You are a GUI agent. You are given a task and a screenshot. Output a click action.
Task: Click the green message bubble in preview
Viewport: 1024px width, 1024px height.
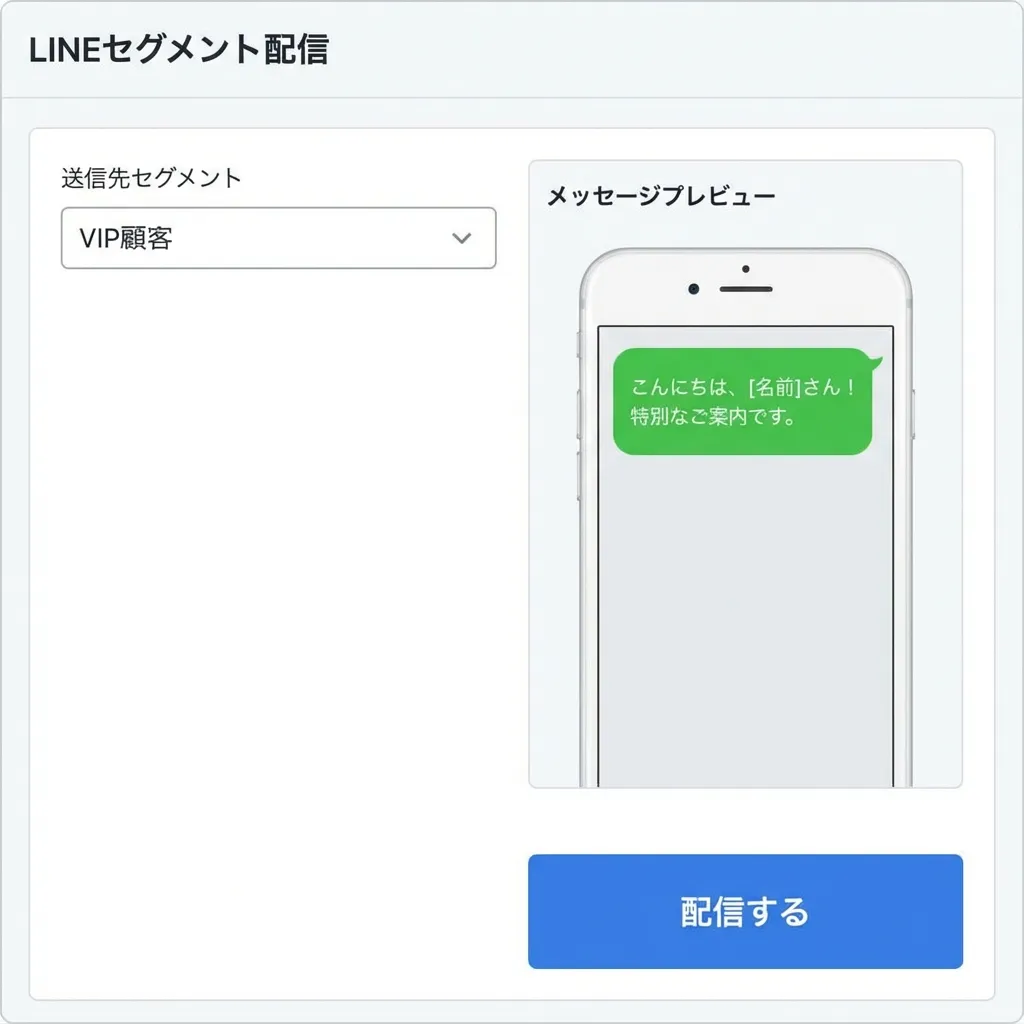744,402
